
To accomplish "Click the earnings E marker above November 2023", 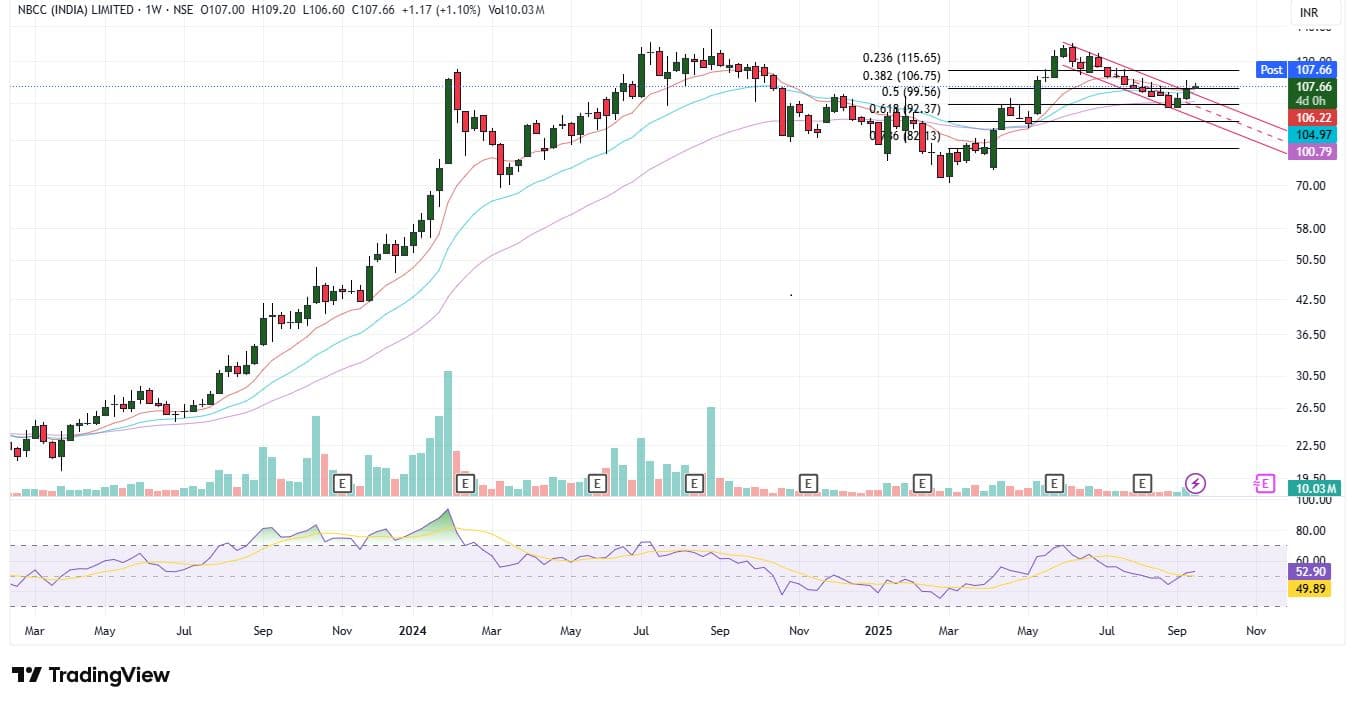I will (x=343, y=484).
